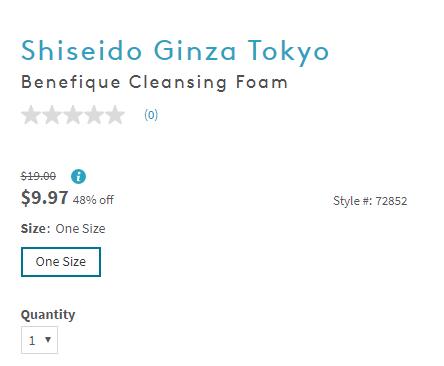Choose the third star in the rating row
The image size is (444, 366).
point(73,115)
